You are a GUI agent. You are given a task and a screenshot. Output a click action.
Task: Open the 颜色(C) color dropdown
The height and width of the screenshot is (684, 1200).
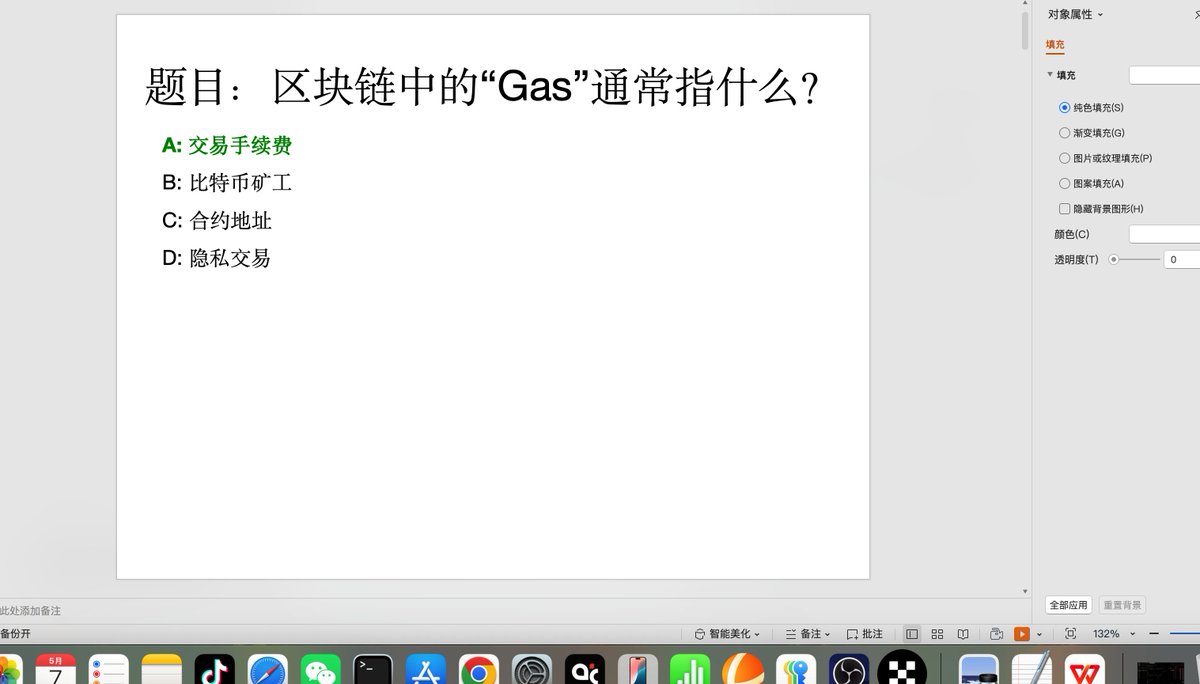(1164, 234)
